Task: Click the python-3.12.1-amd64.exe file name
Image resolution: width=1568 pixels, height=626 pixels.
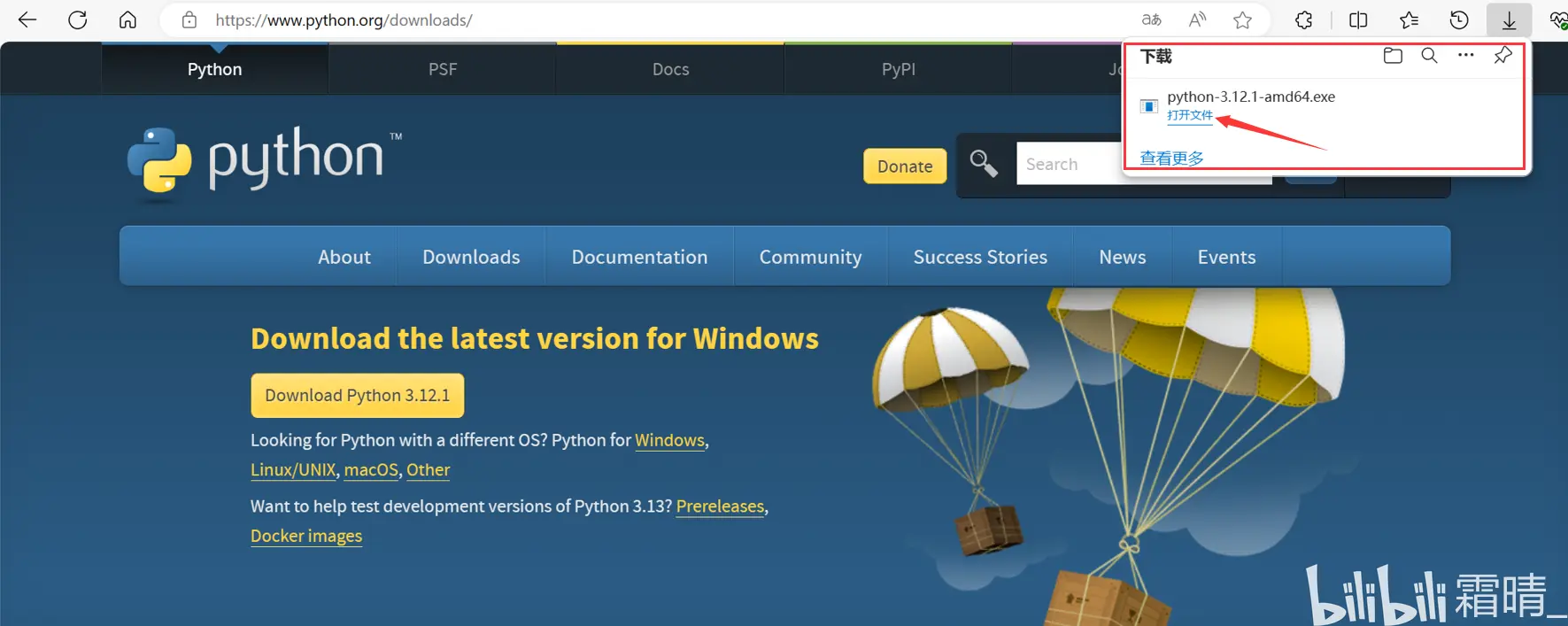Action: point(1251,97)
